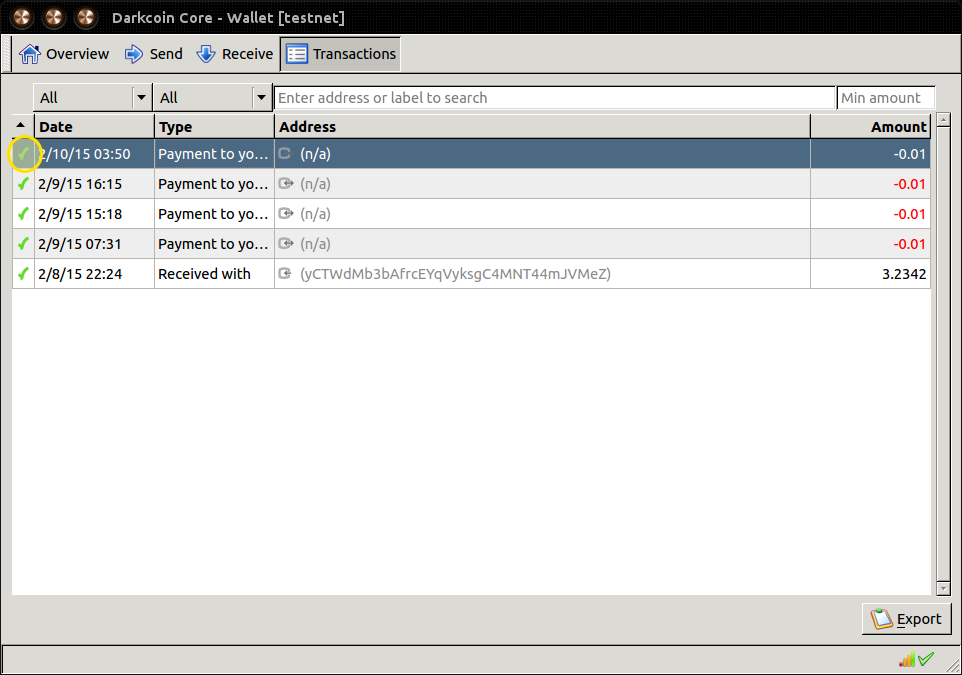The image size is (962, 675).
Task: Click confirmation checkmark for 2/9/15 16:15 transaction
Action: click(x=23, y=183)
